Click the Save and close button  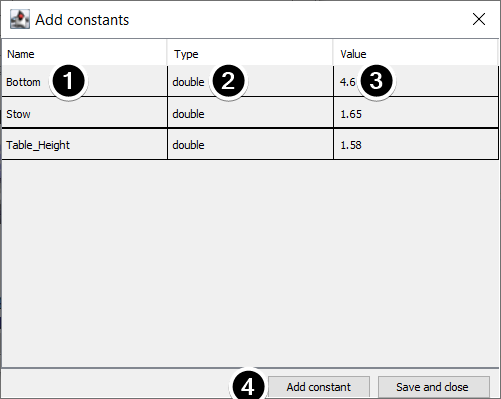[434, 387]
